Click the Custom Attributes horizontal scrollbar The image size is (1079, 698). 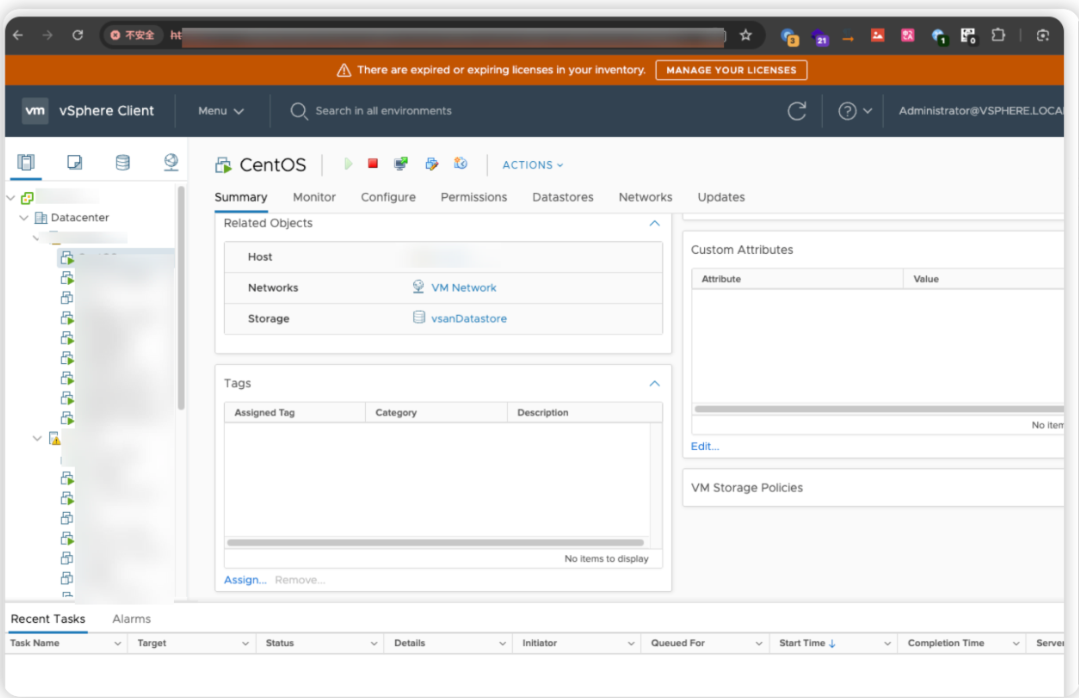point(879,409)
